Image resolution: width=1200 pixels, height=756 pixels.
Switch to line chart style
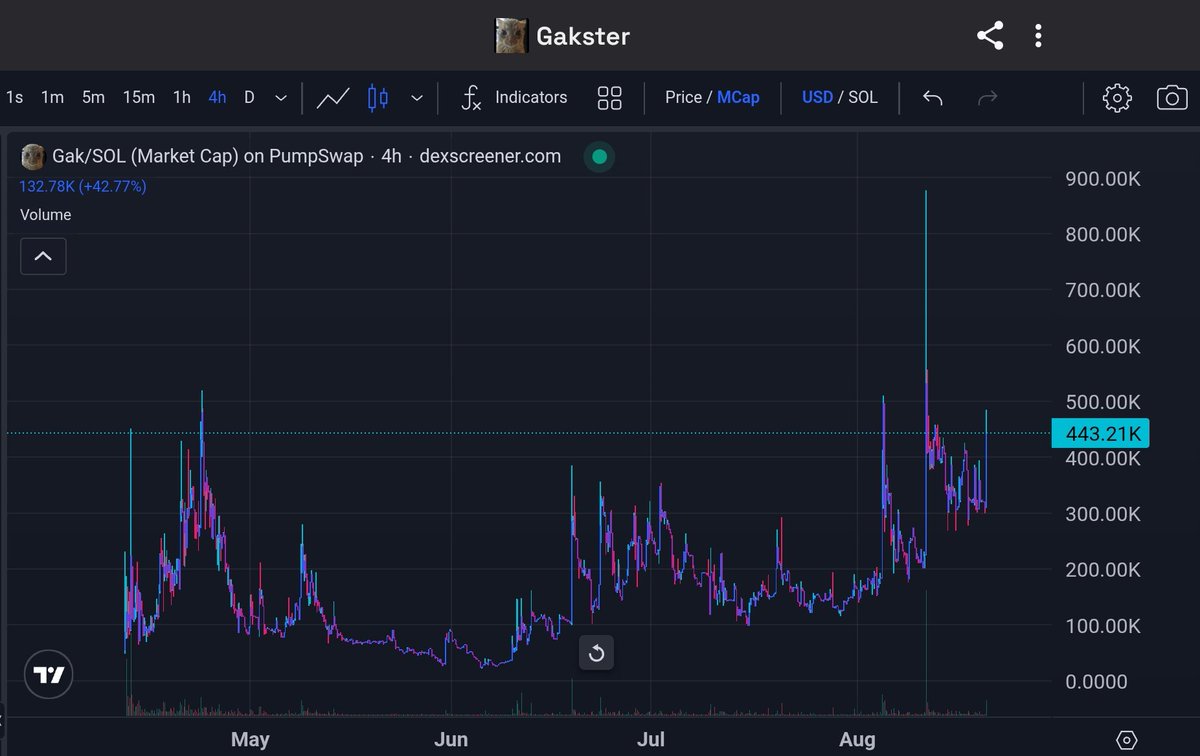(x=333, y=98)
